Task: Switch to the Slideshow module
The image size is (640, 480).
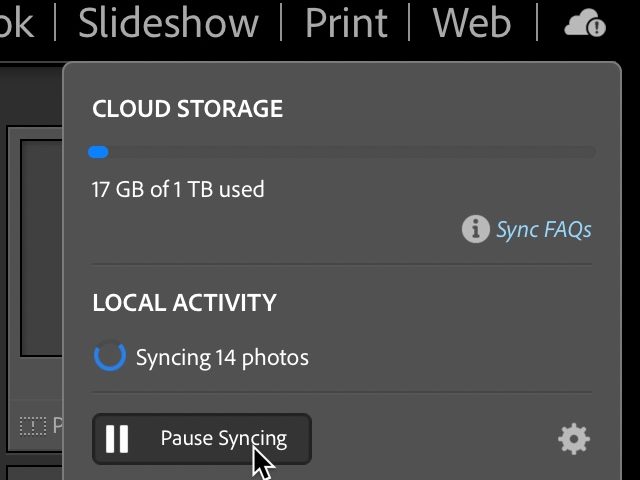Action: click(168, 22)
